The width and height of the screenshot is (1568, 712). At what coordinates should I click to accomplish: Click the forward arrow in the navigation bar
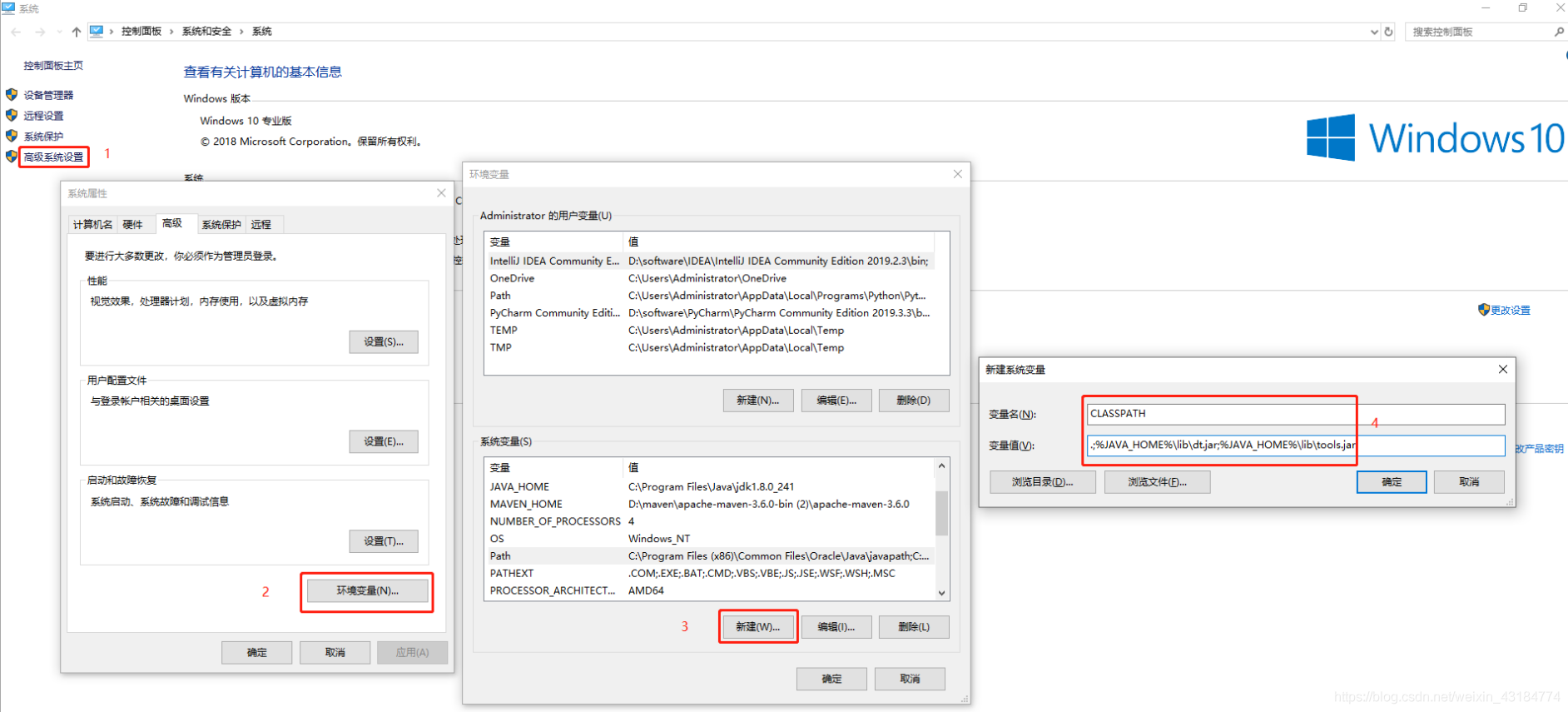click(x=40, y=32)
